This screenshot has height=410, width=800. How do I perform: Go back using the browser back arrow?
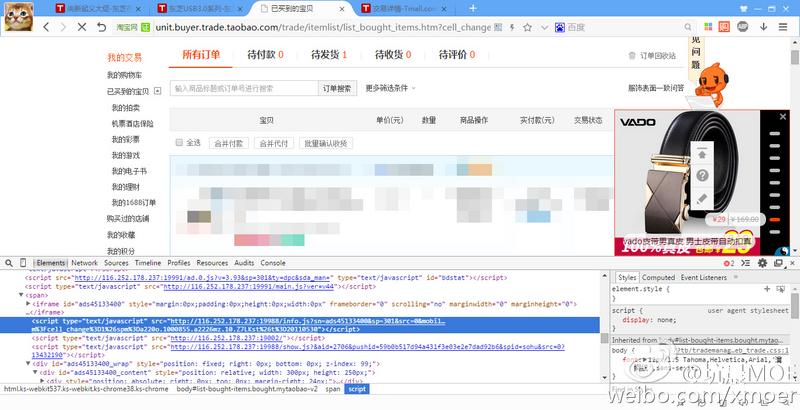tap(46, 27)
